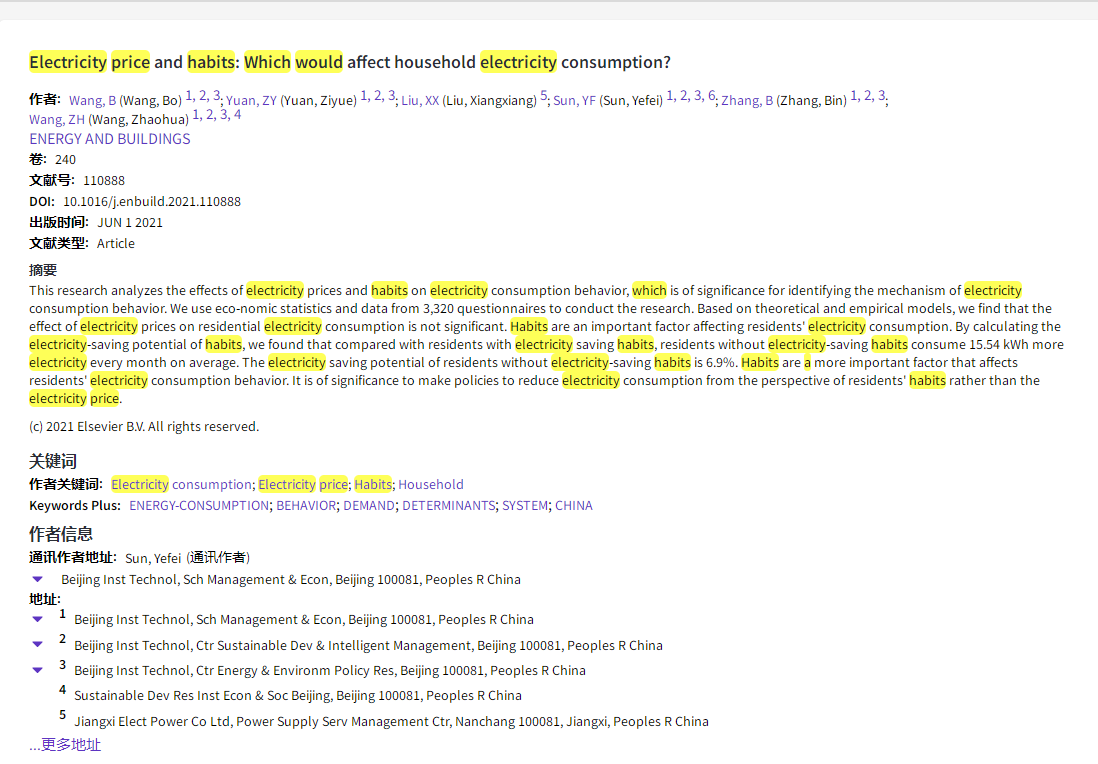Open author link Liu, XX

pyautogui.click(x=419, y=101)
